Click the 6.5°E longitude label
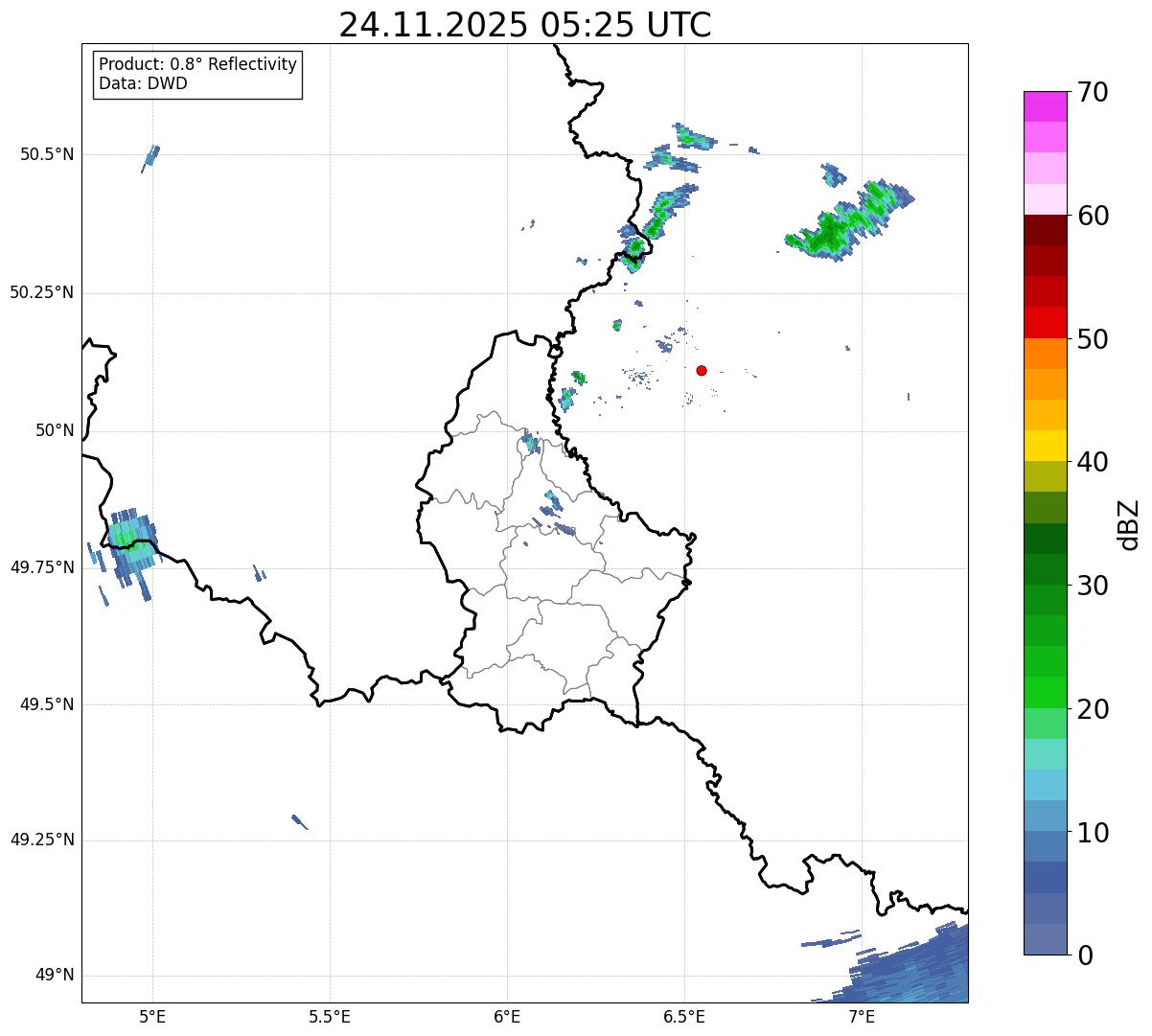1152x1036 pixels. pyautogui.click(x=684, y=1016)
